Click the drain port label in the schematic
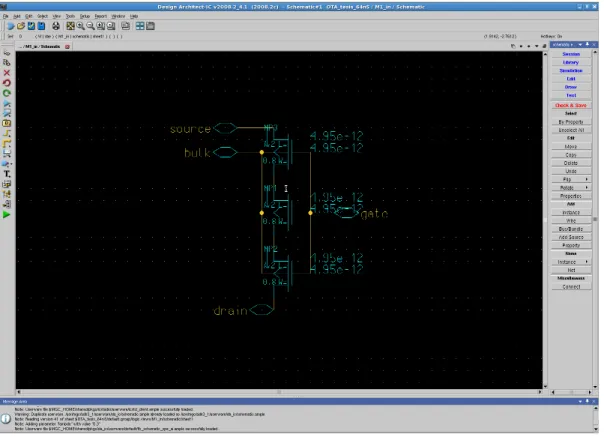 point(230,311)
